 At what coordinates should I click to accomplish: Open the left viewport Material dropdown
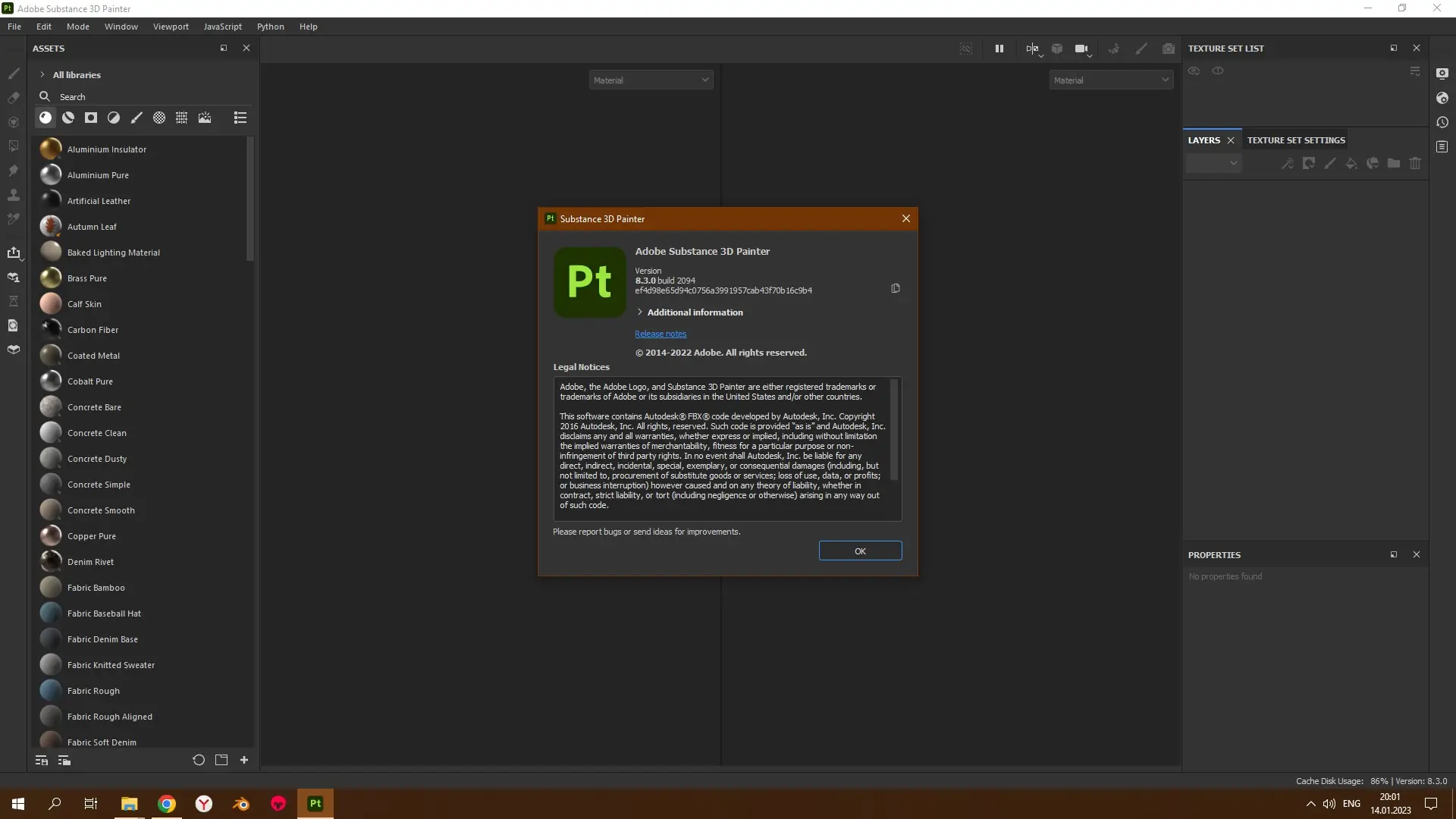click(651, 80)
